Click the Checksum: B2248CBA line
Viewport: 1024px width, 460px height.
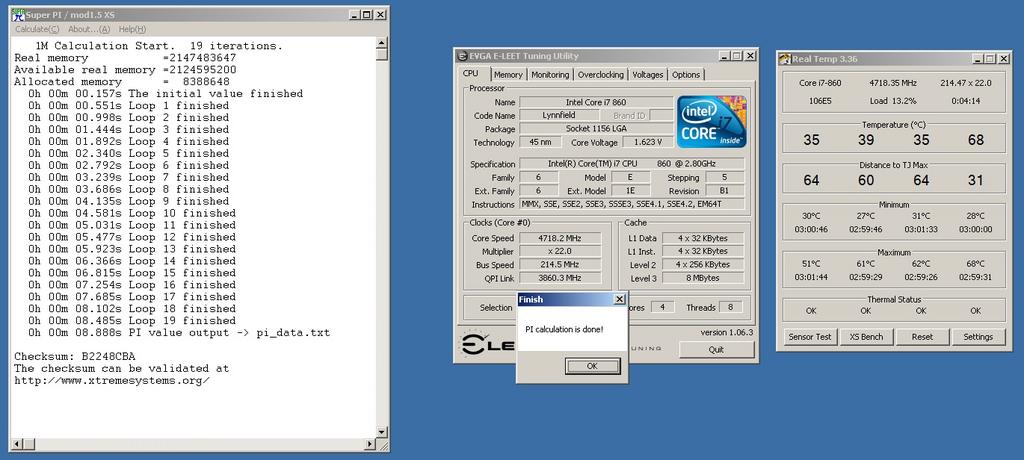point(75,357)
